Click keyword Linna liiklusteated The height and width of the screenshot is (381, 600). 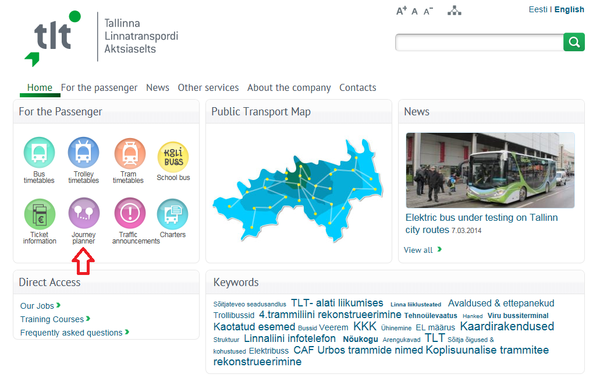416,304
